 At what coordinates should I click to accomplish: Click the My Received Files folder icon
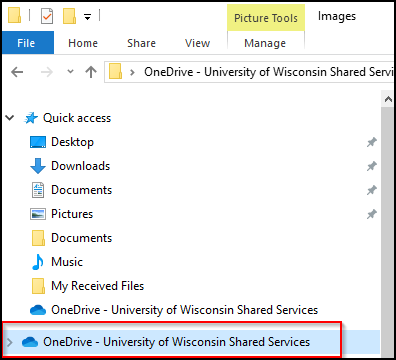(38, 286)
